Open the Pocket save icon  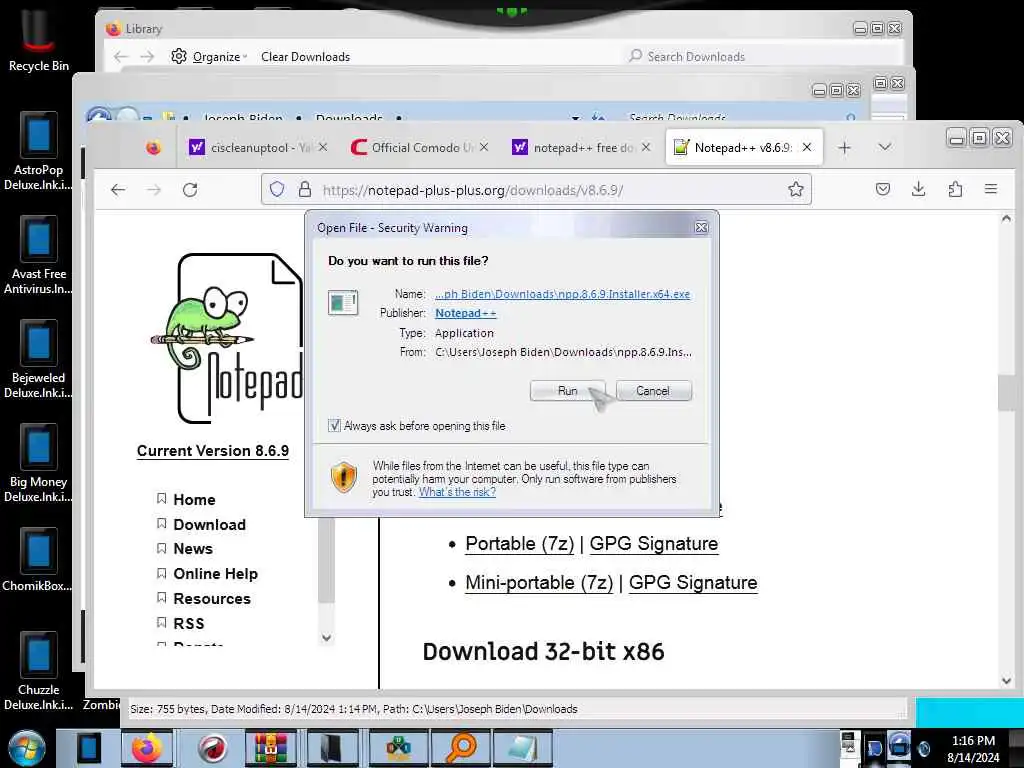click(883, 189)
